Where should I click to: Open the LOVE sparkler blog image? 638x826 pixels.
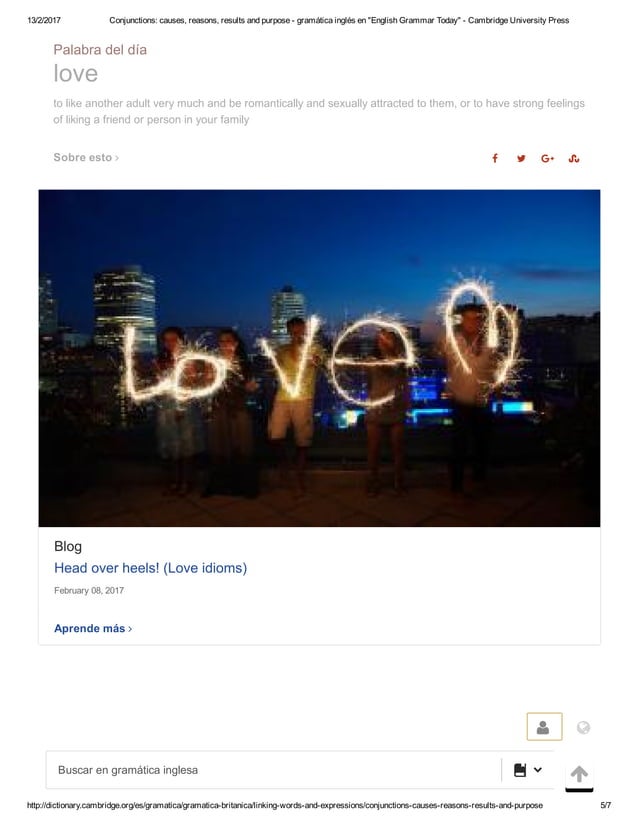pyautogui.click(x=319, y=358)
